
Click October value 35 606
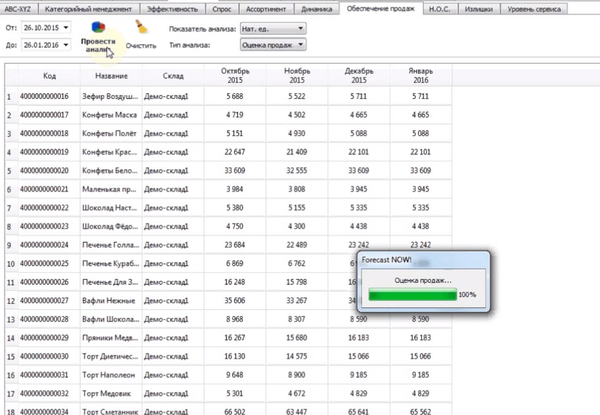coord(235,301)
